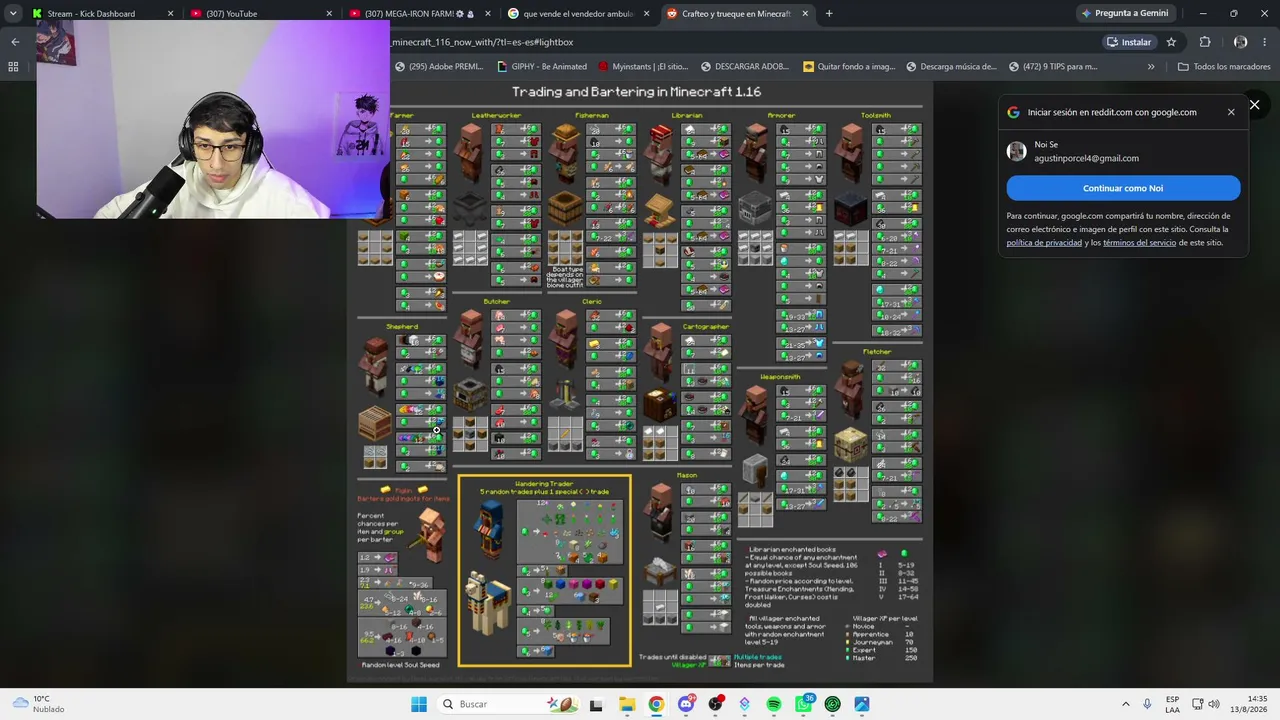
Task: Expand the hidden bookmarks chevron
Action: pos(1151,67)
